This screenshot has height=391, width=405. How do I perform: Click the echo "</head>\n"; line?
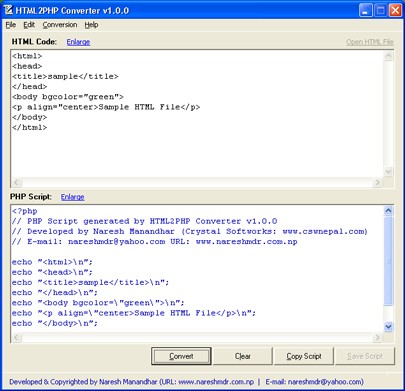[55, 293]
